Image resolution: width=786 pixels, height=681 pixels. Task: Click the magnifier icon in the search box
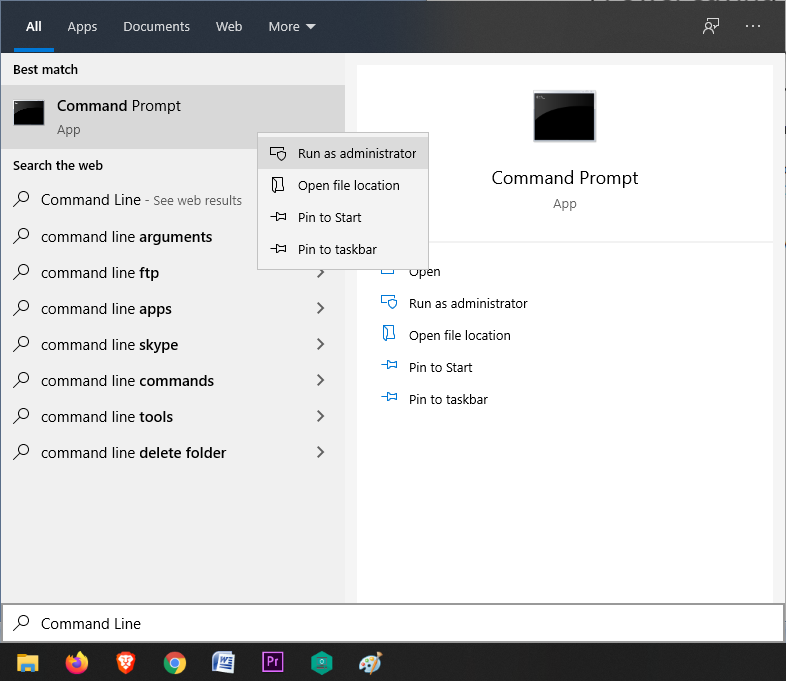[x=22, y=623]
